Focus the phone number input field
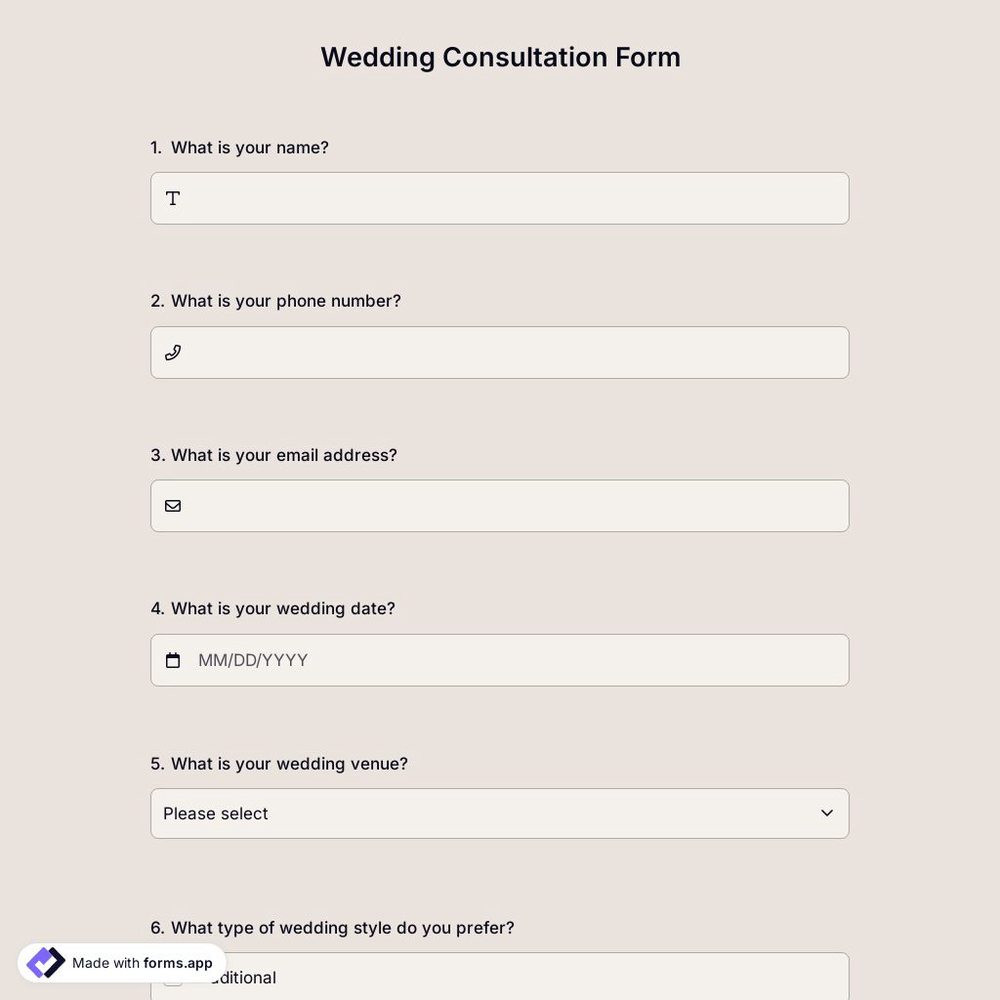This screenshot has height=1000, width=1000. click(500, 352)
